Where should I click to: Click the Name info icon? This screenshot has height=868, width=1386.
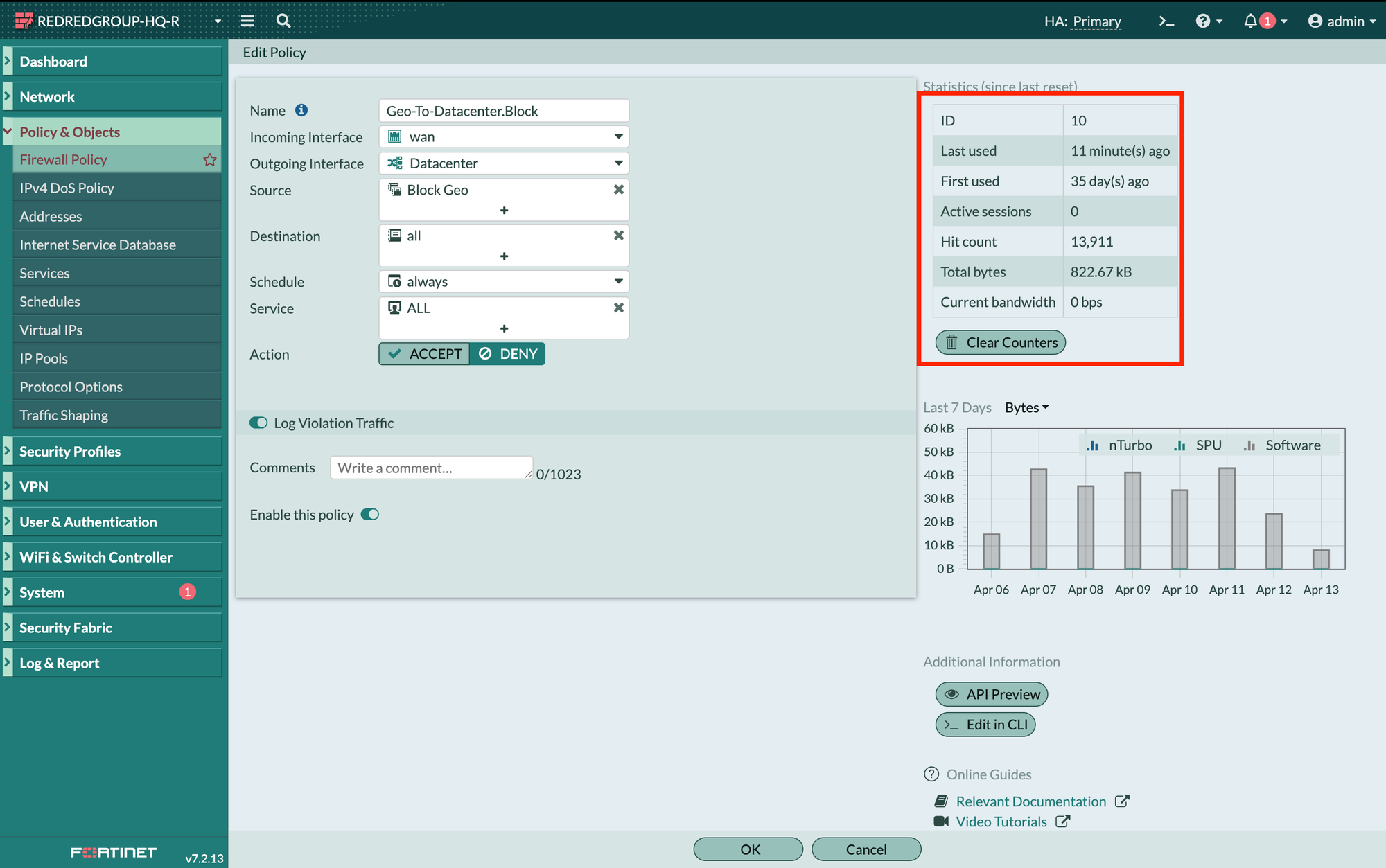tap(301, 110)
